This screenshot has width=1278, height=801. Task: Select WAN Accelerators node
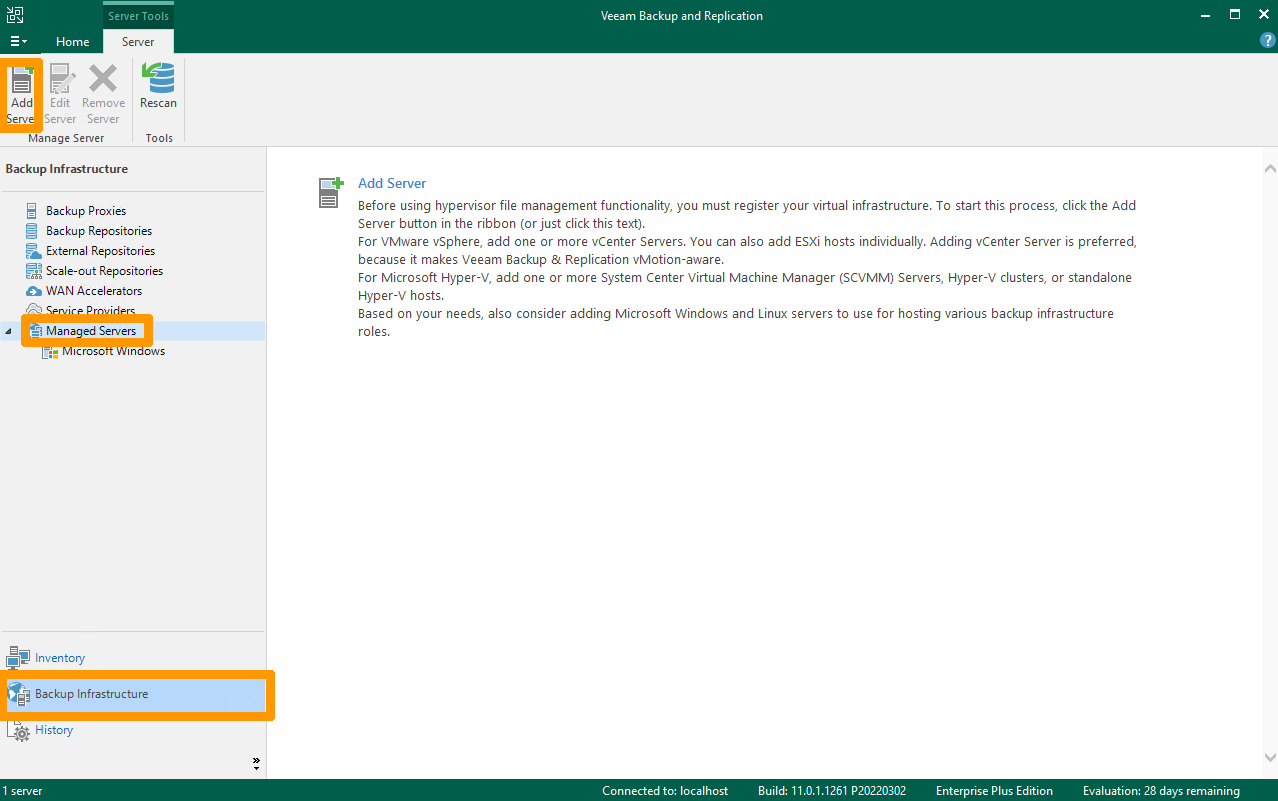pyautogui.click(x=92, y=290)
